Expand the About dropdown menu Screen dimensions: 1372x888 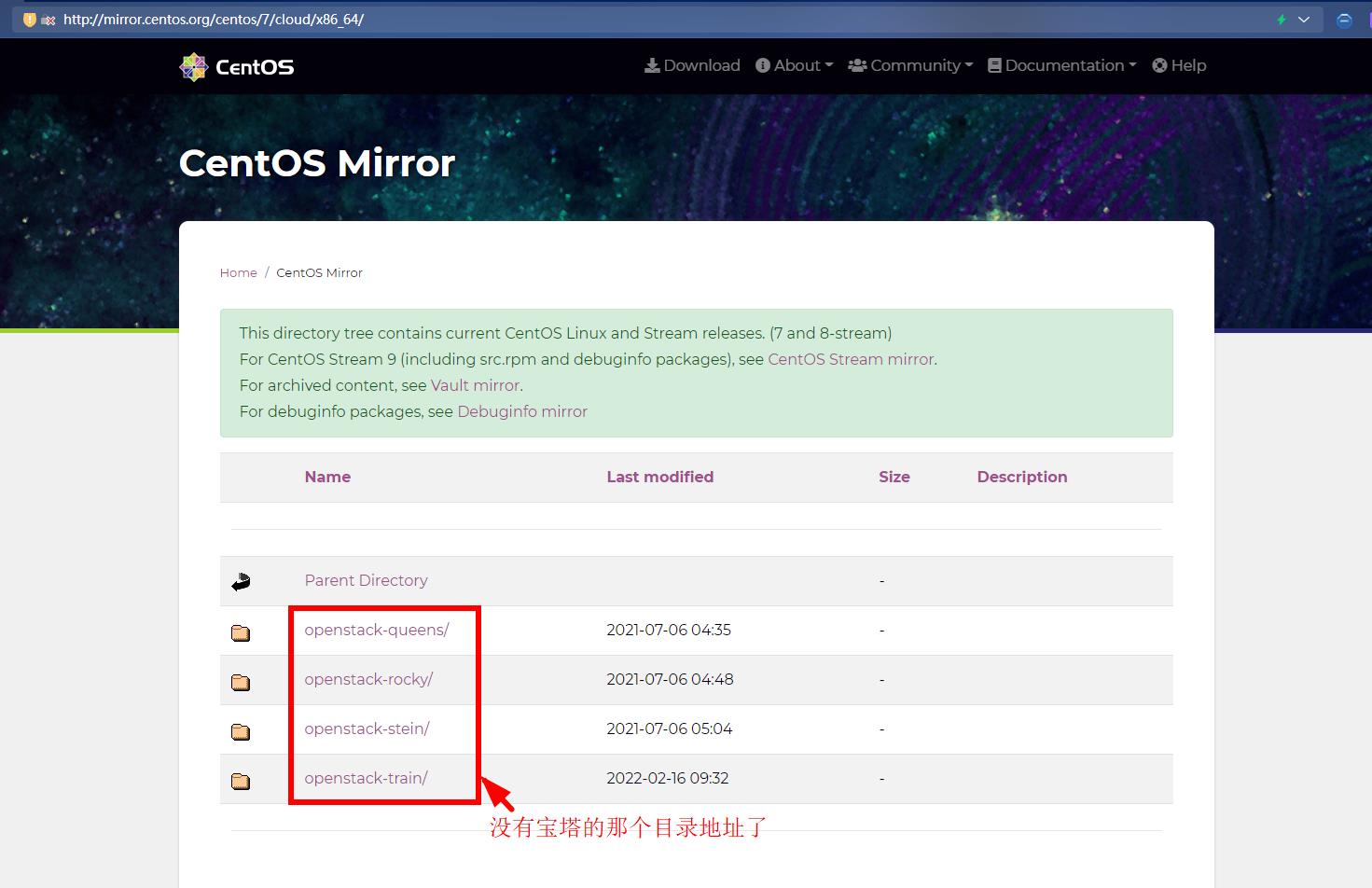pos(794,65)
